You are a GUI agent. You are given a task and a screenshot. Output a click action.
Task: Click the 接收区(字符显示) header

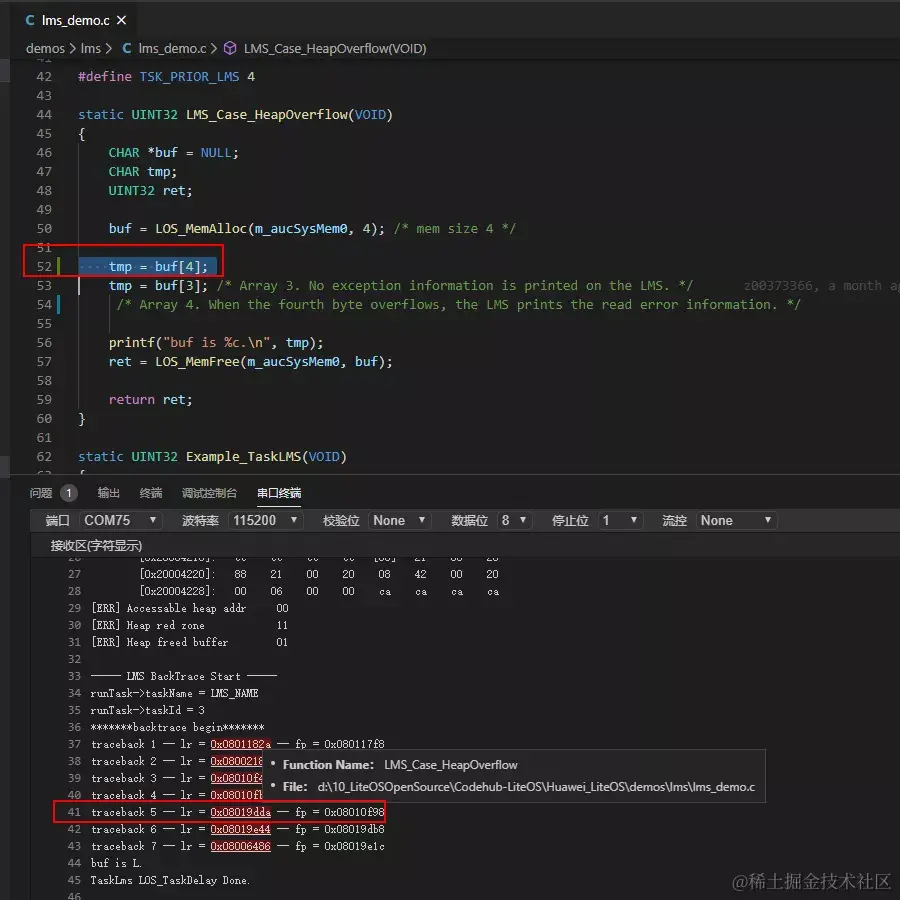tap(96, 546)
